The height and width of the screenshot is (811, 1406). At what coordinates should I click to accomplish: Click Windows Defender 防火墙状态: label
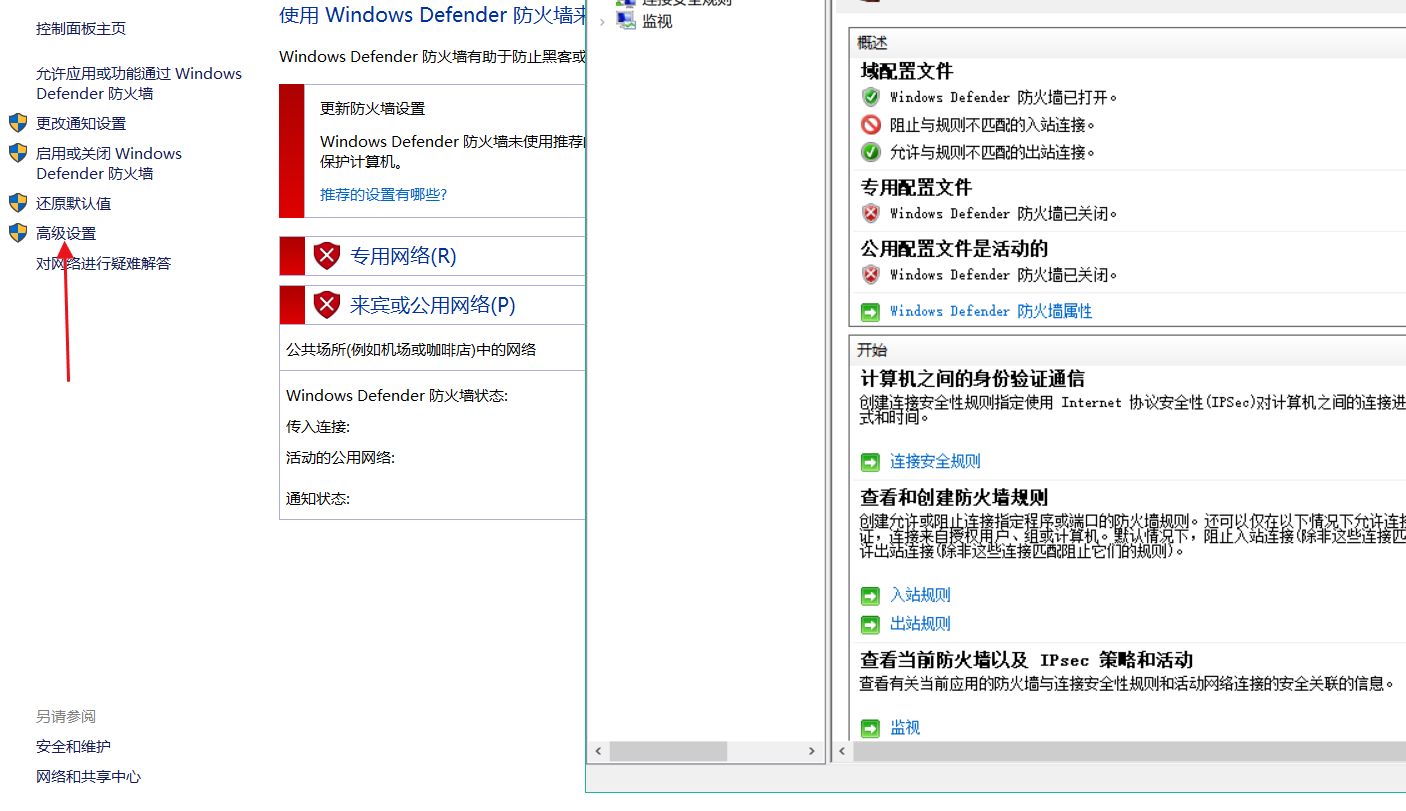(397, 396)
